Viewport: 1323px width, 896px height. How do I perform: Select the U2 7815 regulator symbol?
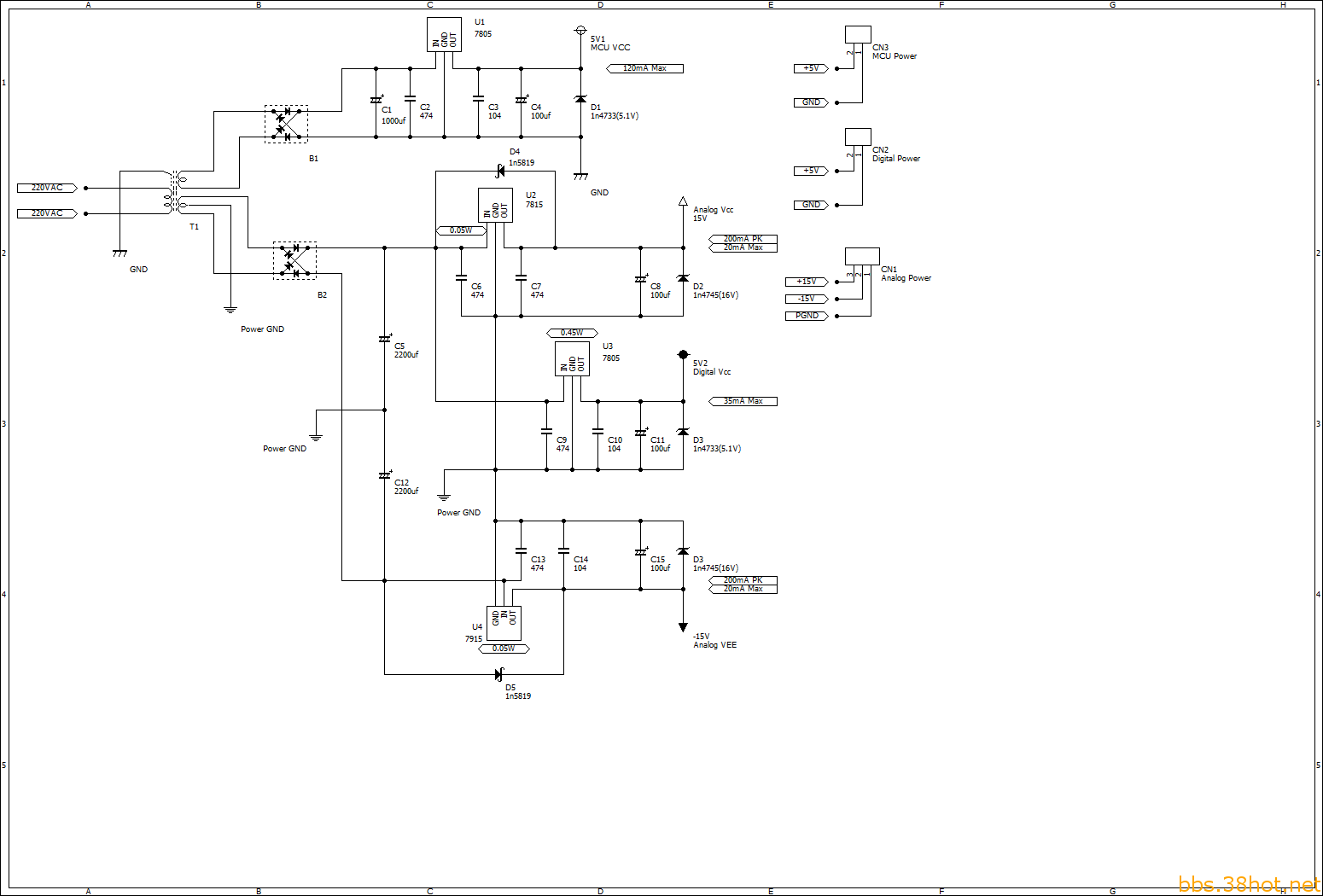[495, 206]
